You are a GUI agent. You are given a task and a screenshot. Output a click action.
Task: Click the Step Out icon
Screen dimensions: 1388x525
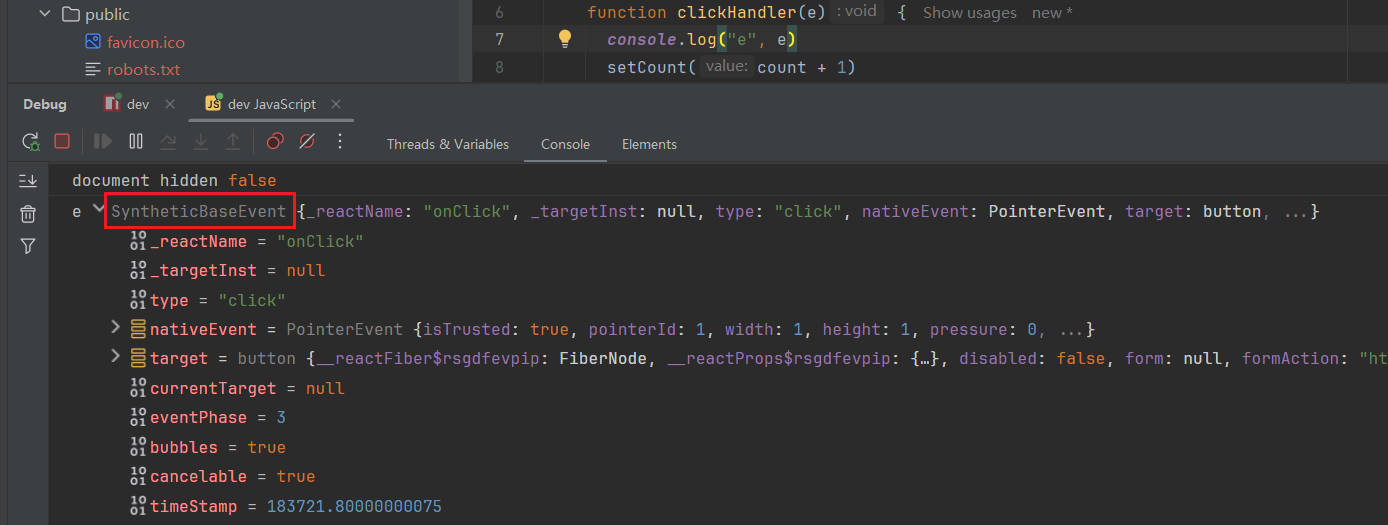pyautogui.click(x=232, y=142)
